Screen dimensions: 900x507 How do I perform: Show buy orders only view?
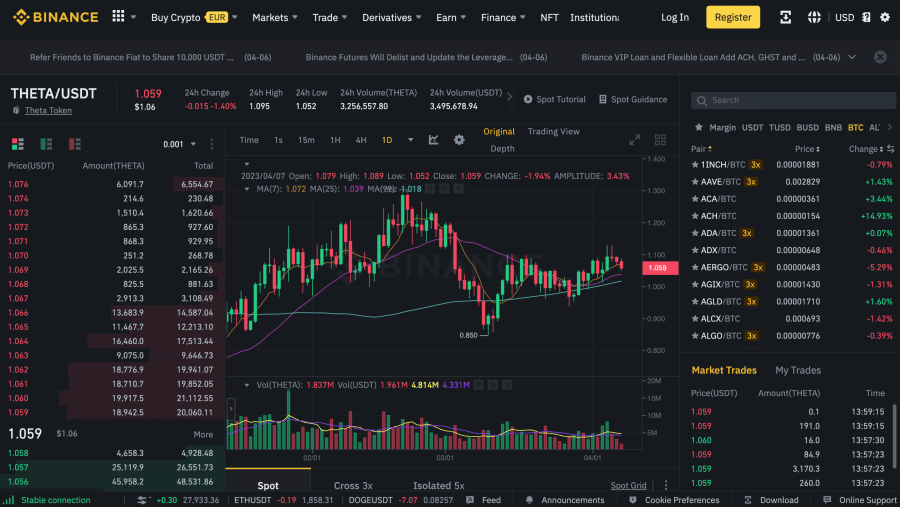(x=46, y=144)
